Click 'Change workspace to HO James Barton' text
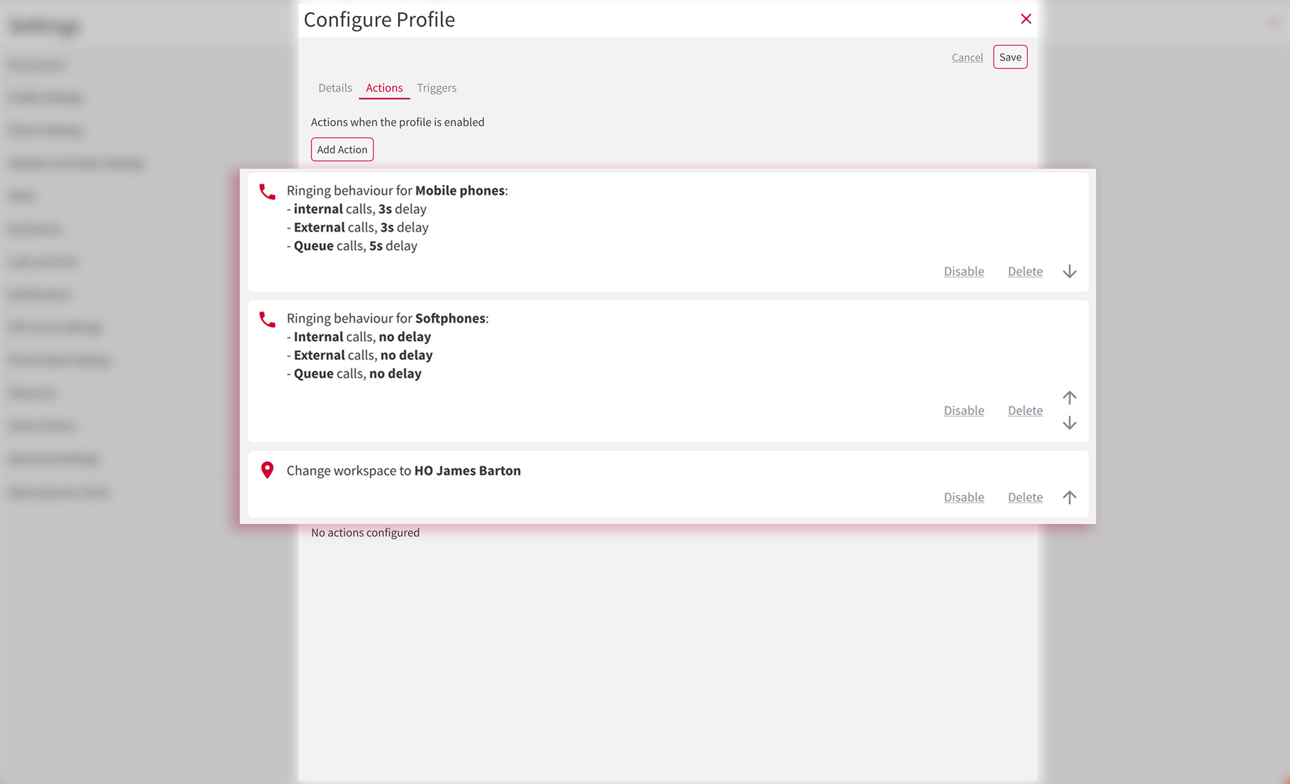The height and width of the screenshot is (784, 1290). pos(403,470)
